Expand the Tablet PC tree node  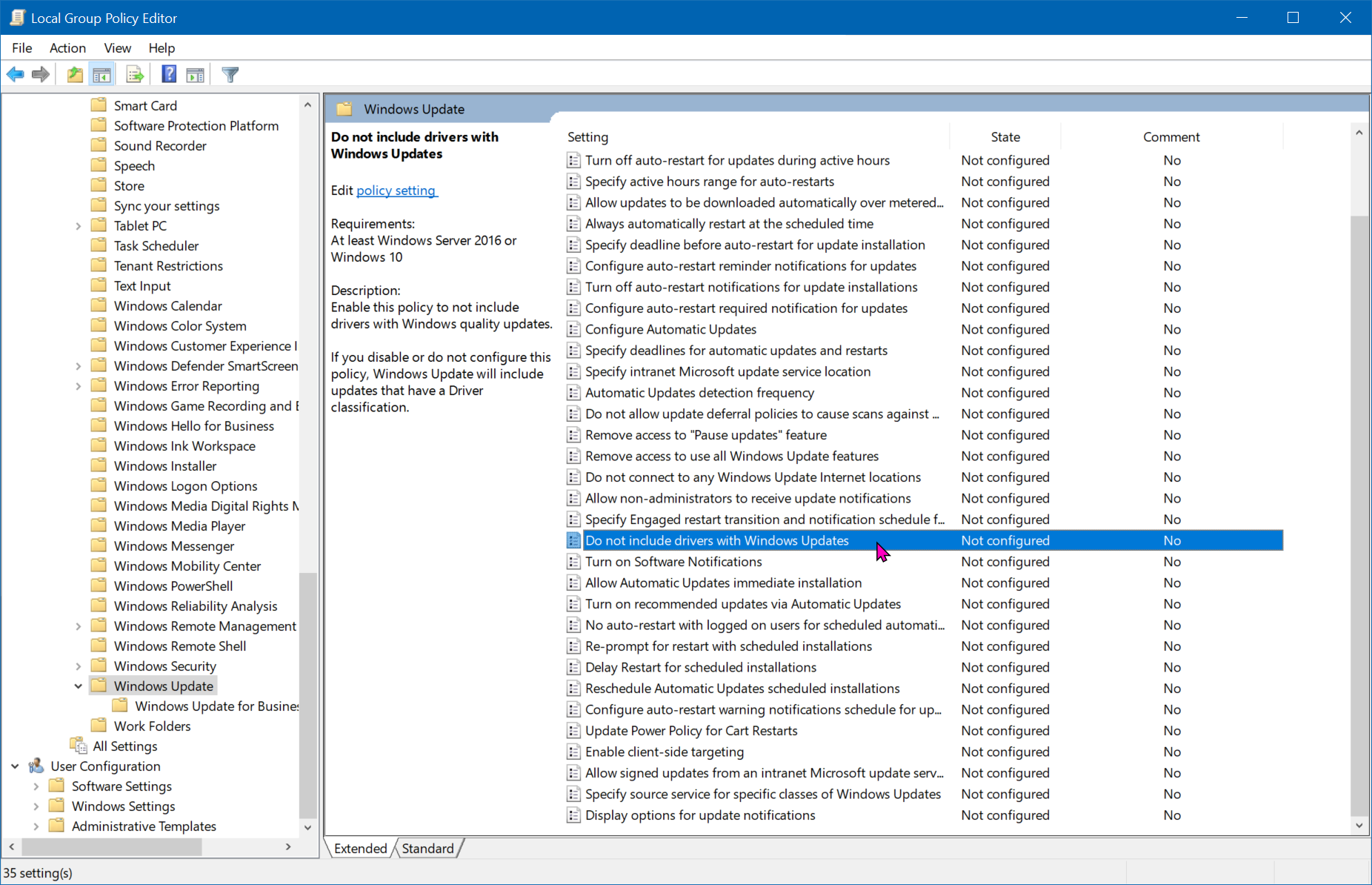79,226
